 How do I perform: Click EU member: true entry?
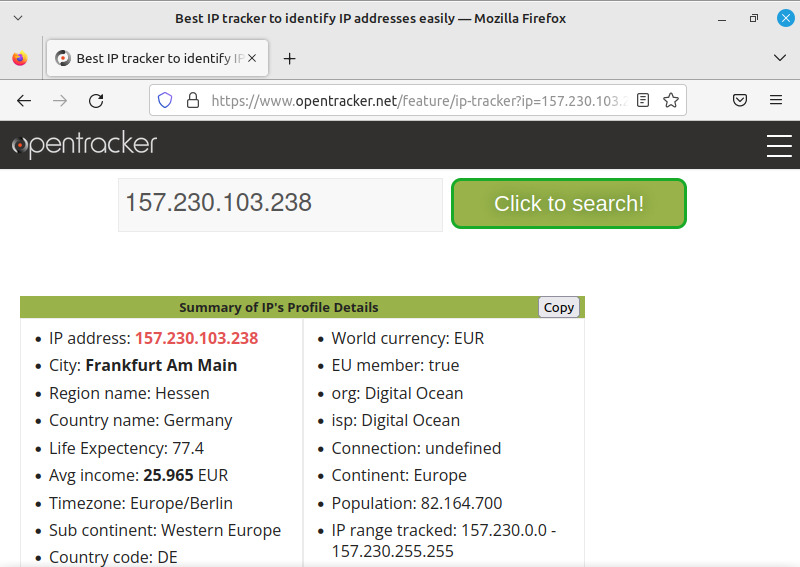(395, 365)
